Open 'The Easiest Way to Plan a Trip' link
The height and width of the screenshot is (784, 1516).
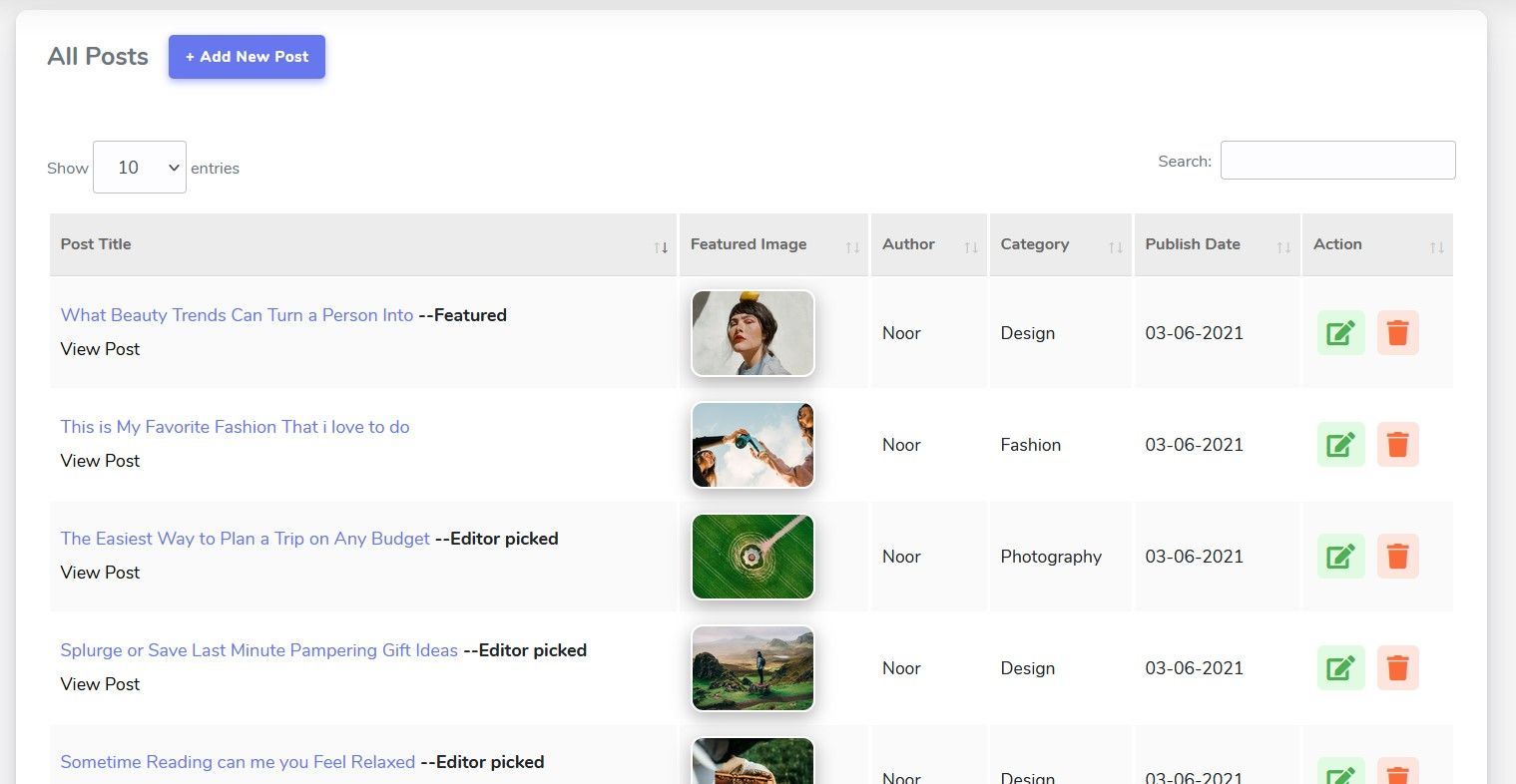coord(245,539)
